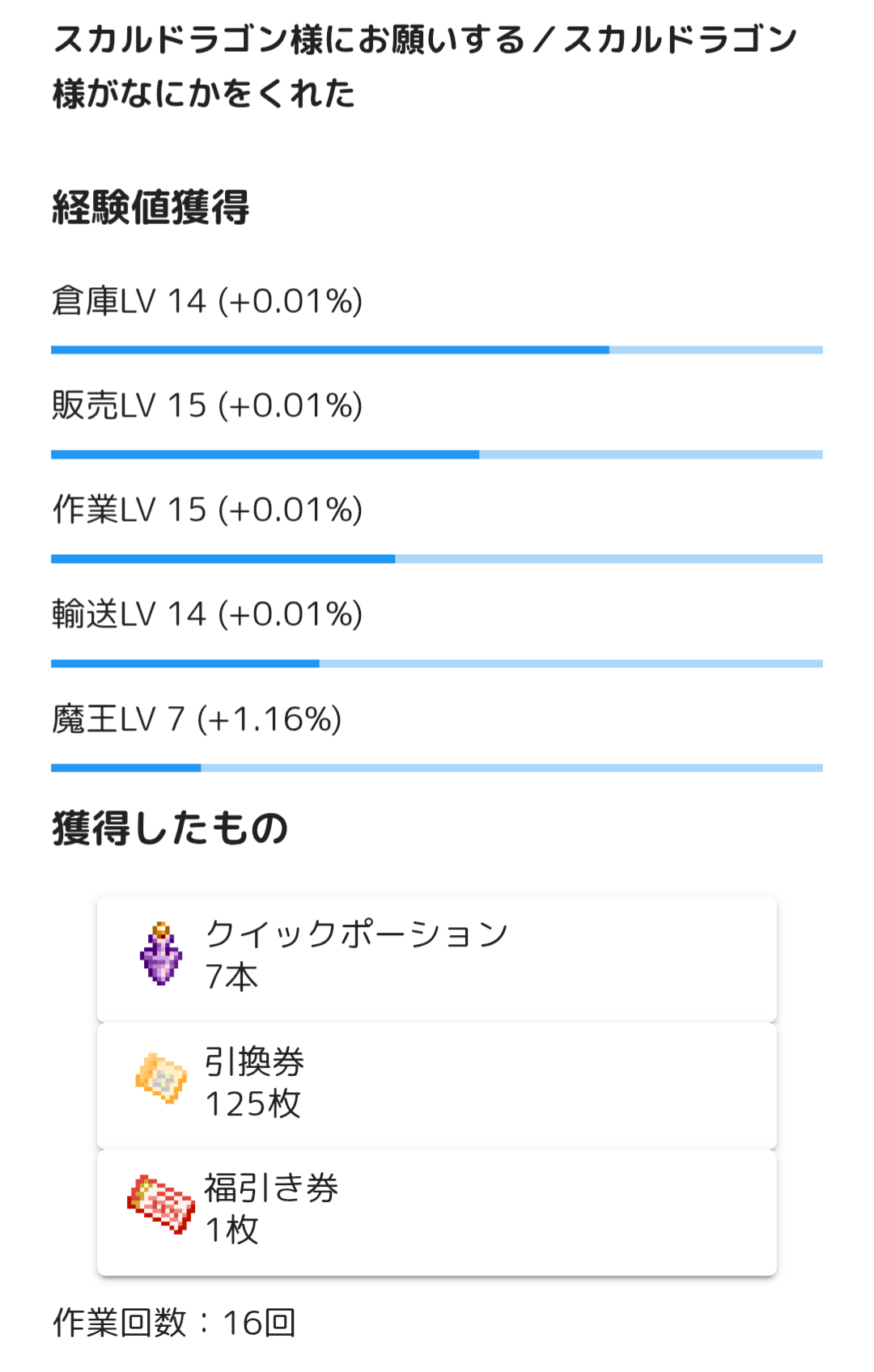Select the クイックポーション item name
Screen dimensions: 874x1372
pyautogui.click(x=356, y=934)
